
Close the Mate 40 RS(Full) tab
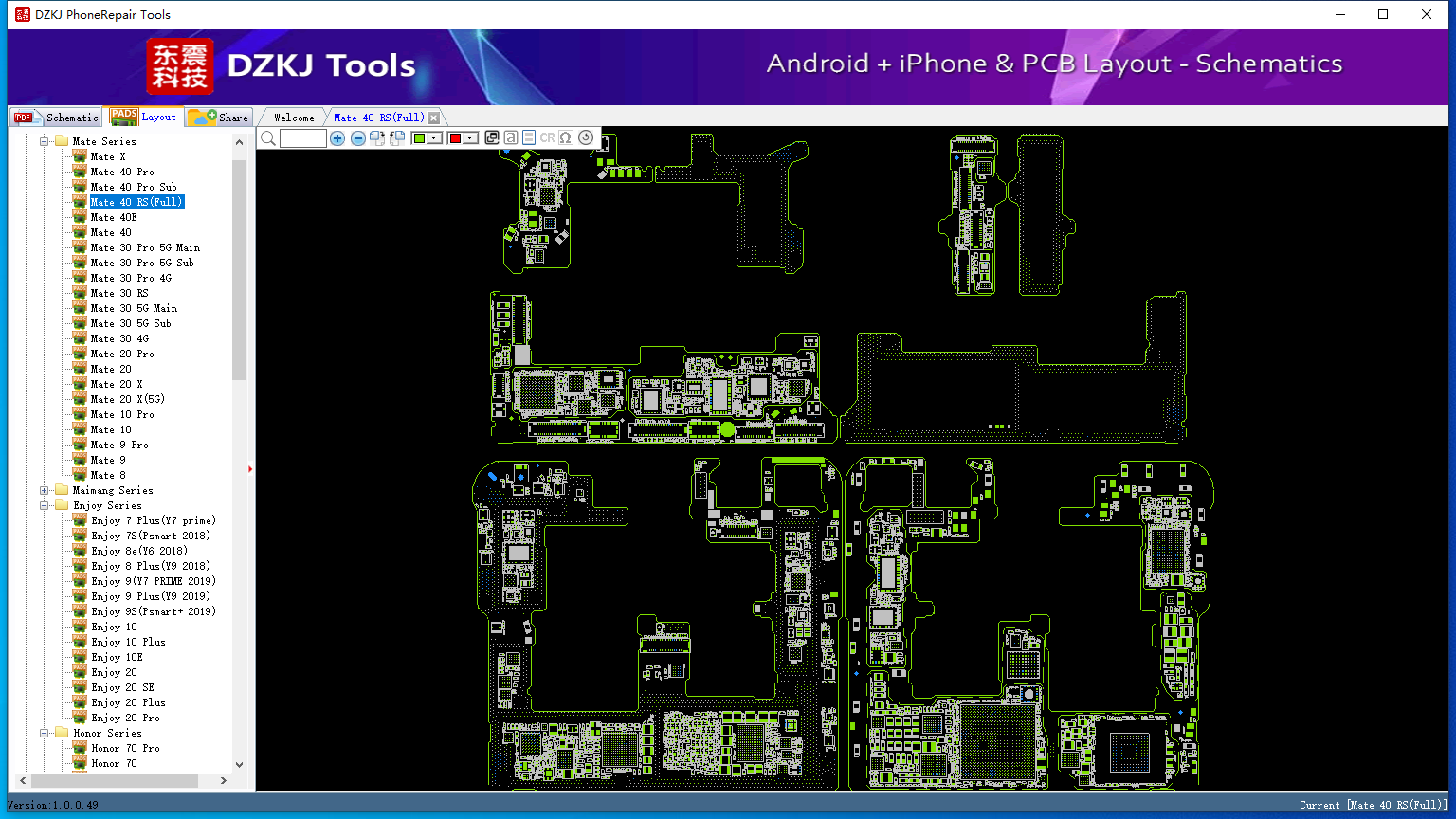434,118
